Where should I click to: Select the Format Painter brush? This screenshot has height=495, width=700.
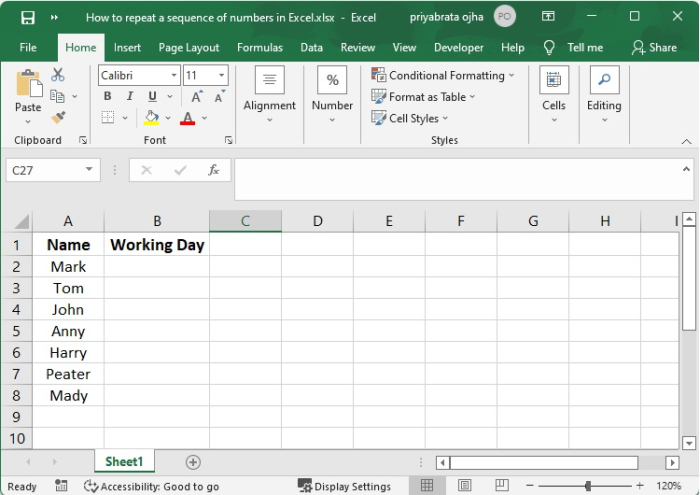pos(58,117)
